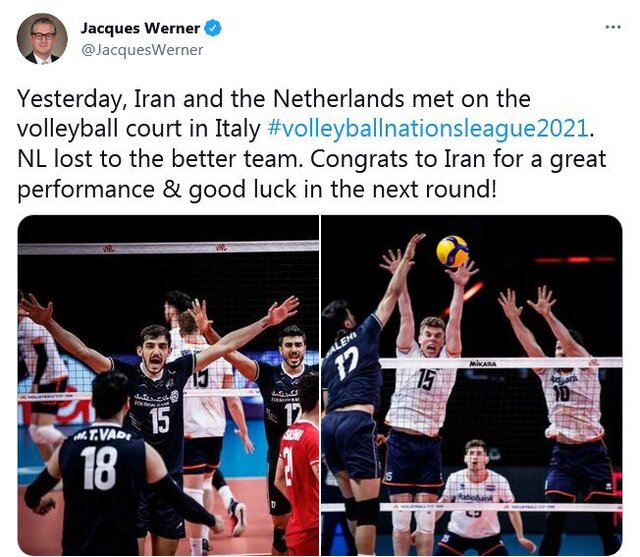
Task: Open the three-dot more options menu
Action: (613, 27)
